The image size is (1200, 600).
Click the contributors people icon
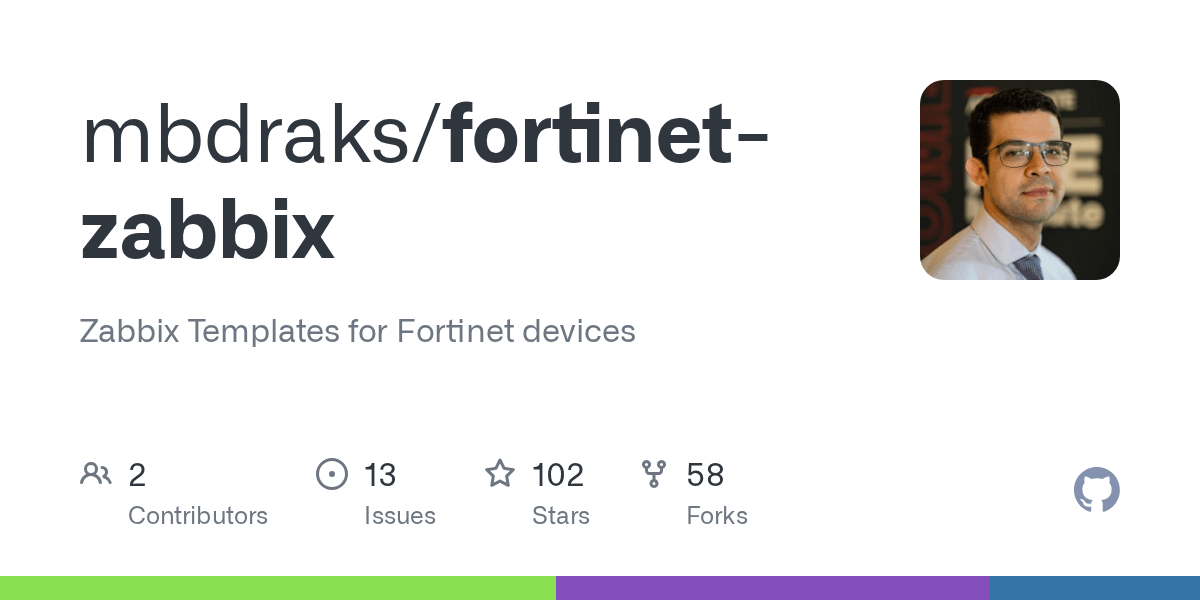click(96, 474)
